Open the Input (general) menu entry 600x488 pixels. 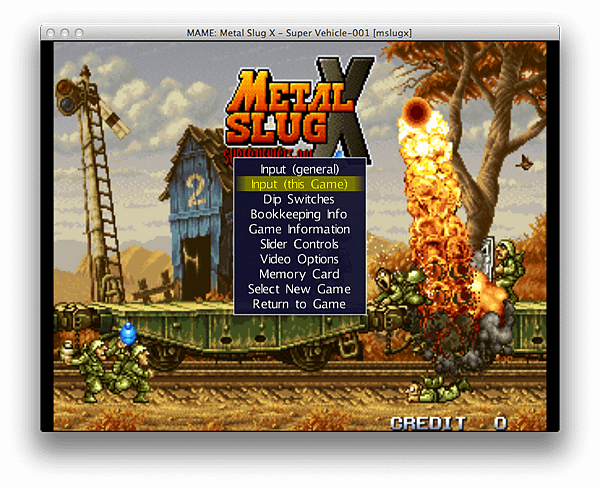click(300, 169)
